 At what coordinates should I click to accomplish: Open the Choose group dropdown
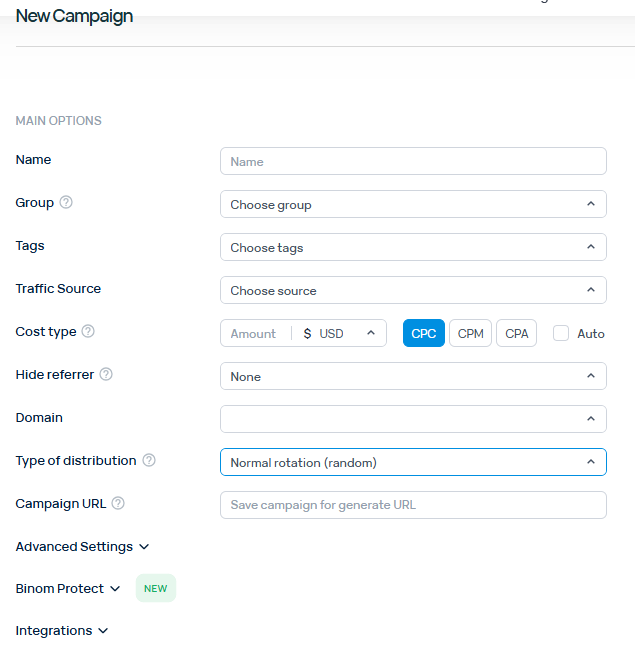pos(413,204)
